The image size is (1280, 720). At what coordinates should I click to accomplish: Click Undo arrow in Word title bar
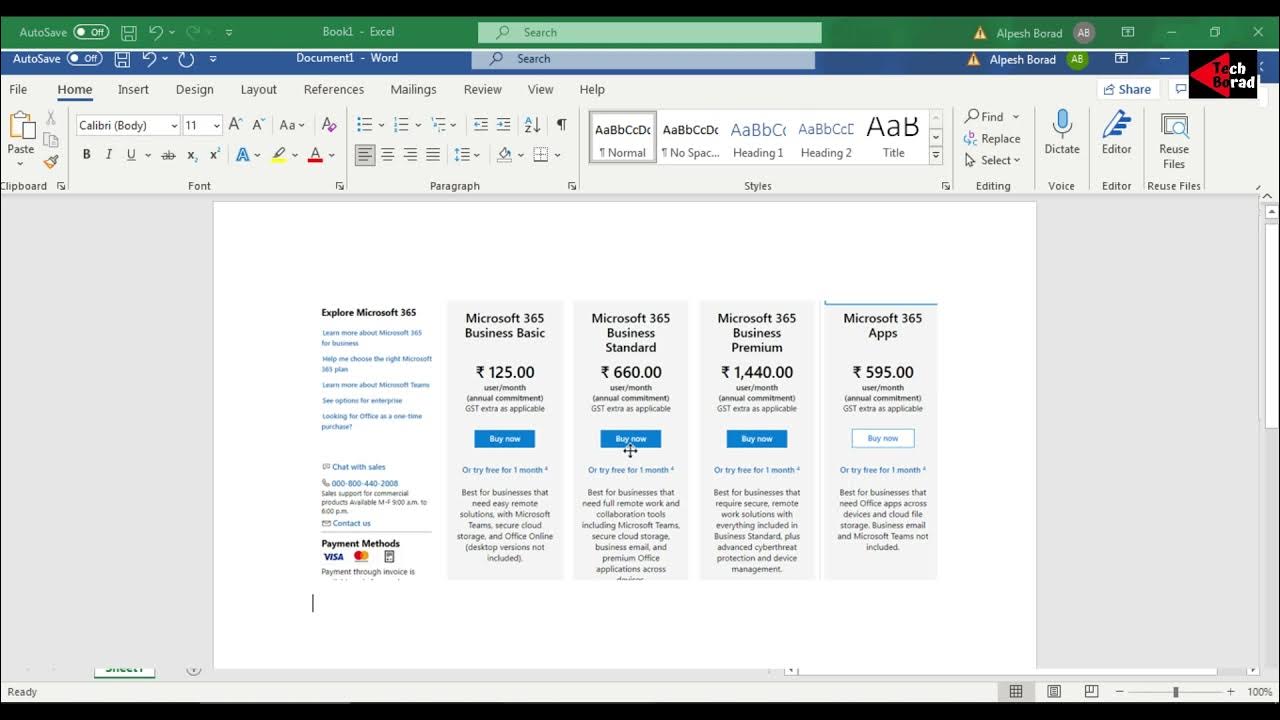[x=149, y=59]
